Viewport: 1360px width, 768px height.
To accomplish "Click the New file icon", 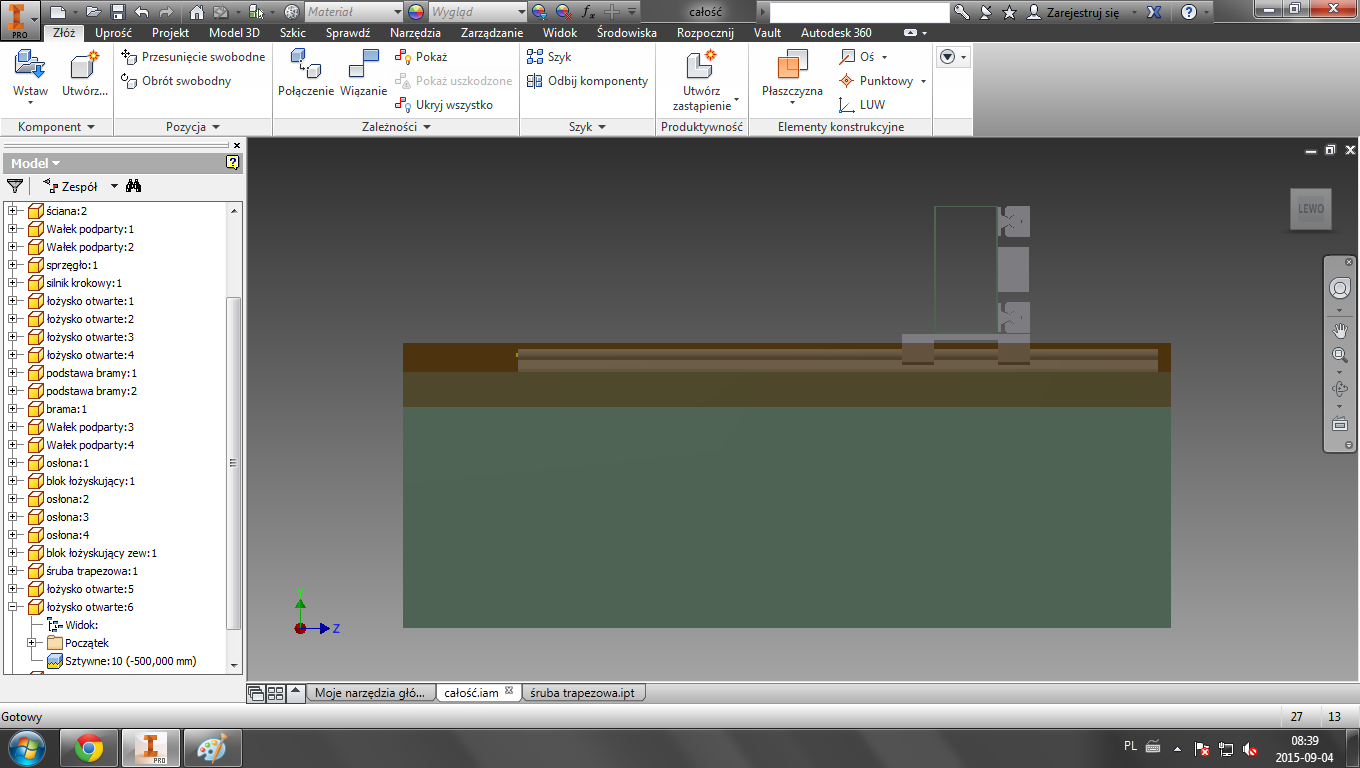I will pyautogui.click(x=58, y=12).
